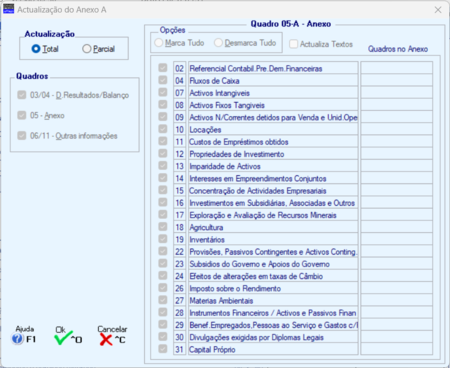Viewport: 450px width, 368px height.
Task: Click the text Custos de Empréstimos obtidos
Action: click(x=239, y=142)
